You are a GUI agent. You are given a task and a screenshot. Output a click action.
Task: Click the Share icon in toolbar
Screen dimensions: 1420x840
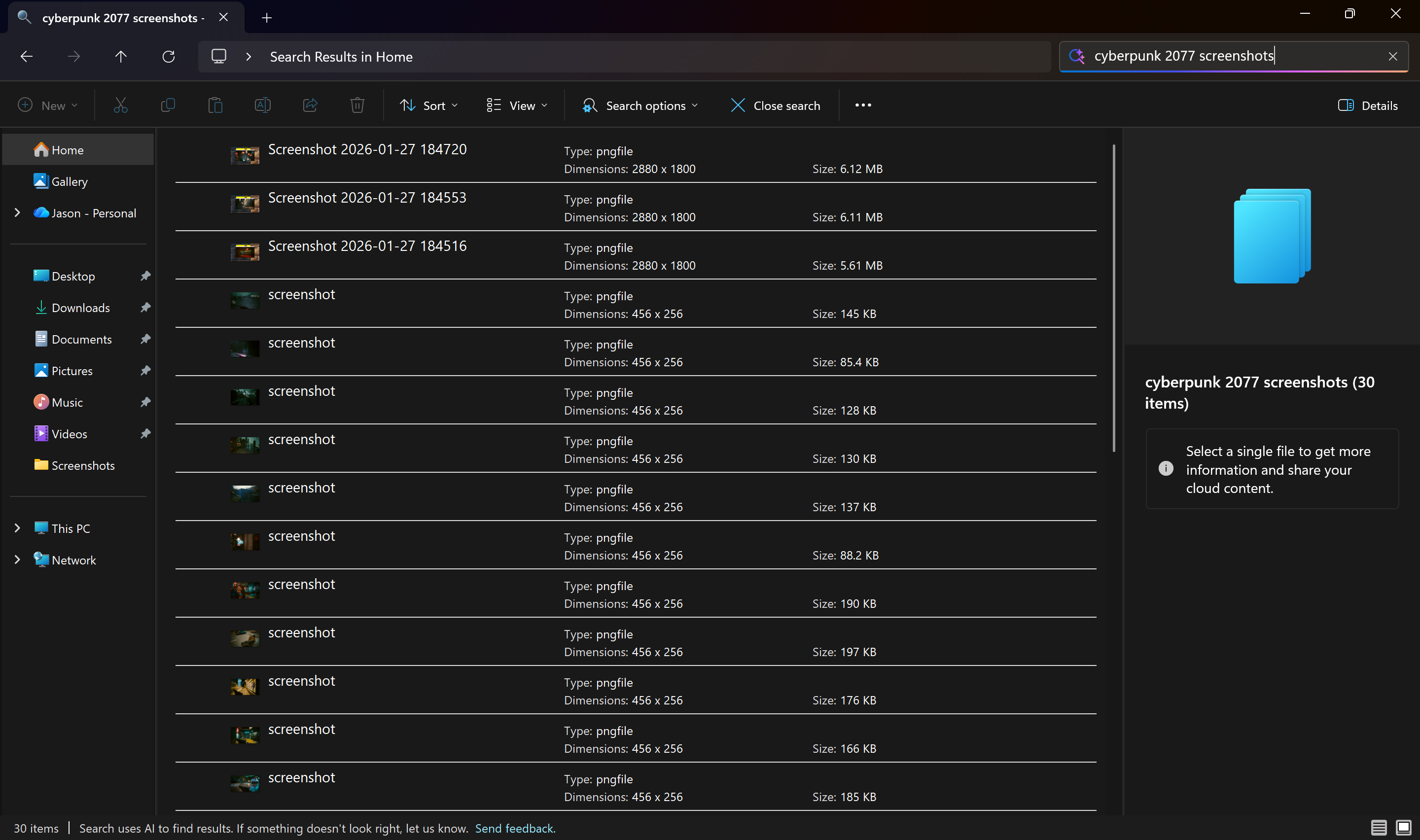[310, 105]
